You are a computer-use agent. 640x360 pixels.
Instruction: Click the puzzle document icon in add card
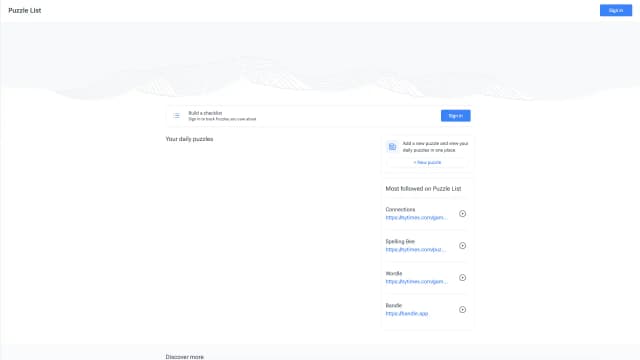coord(392,147)
